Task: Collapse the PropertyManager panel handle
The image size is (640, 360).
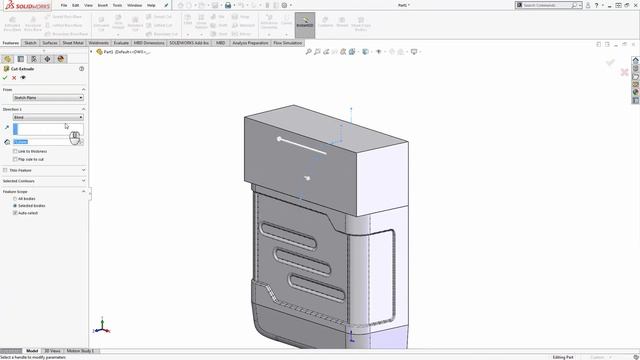Action: click(90, 194)
